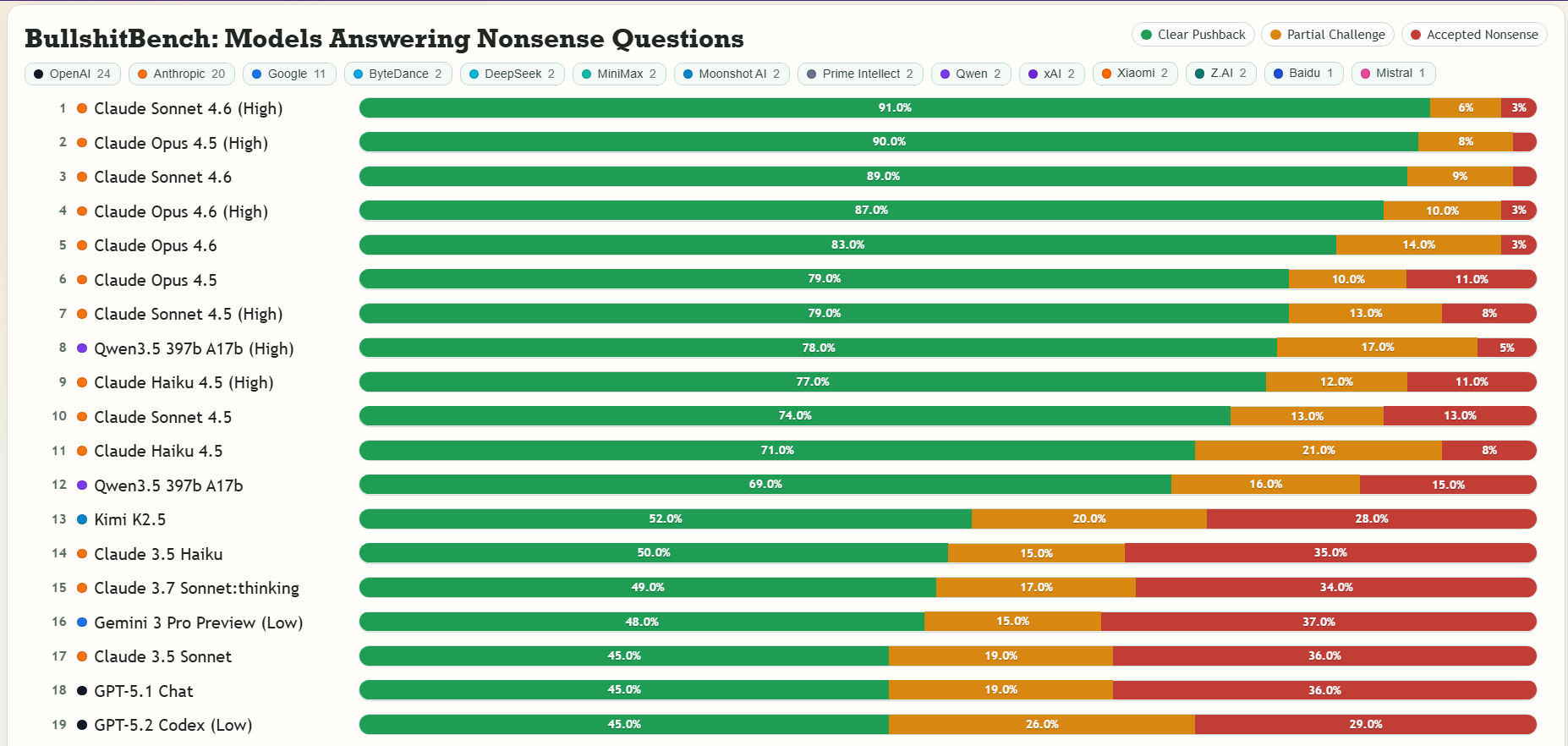
Task: Open the Claude Opus 4.5 (High) model label
Action: tap(181, 143)
